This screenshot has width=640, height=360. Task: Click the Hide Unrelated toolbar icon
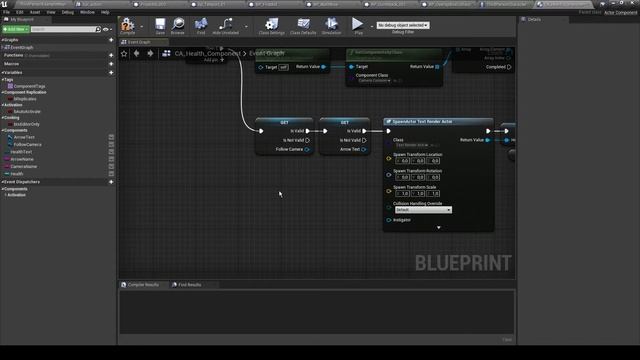pos(225,26)
